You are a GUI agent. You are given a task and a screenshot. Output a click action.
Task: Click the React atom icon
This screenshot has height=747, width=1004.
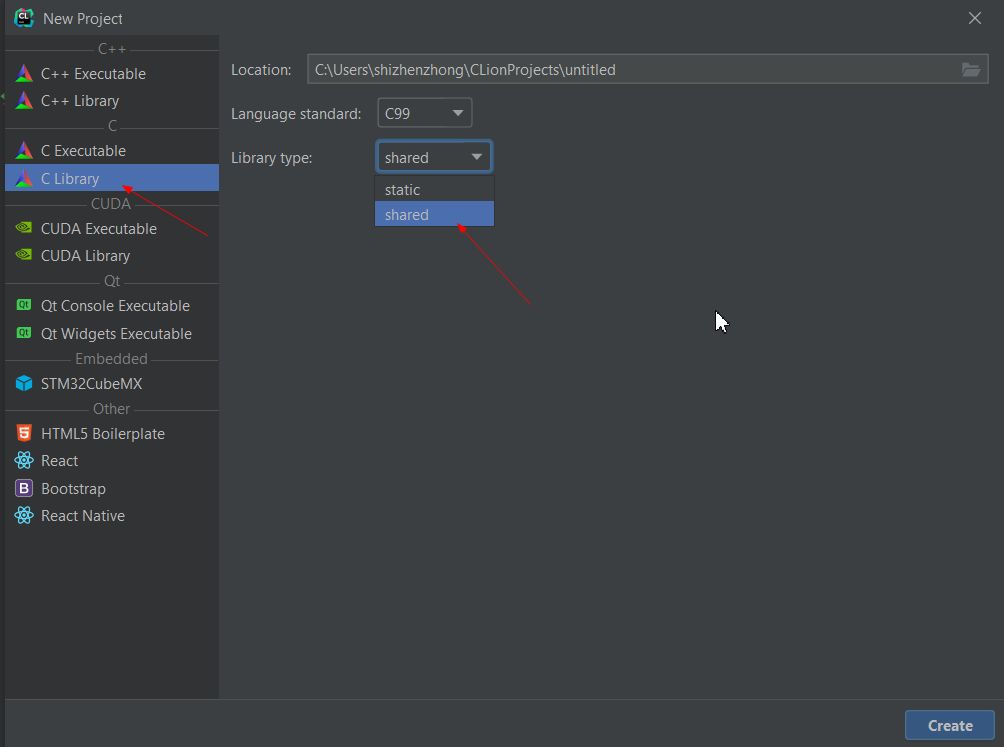24,460
